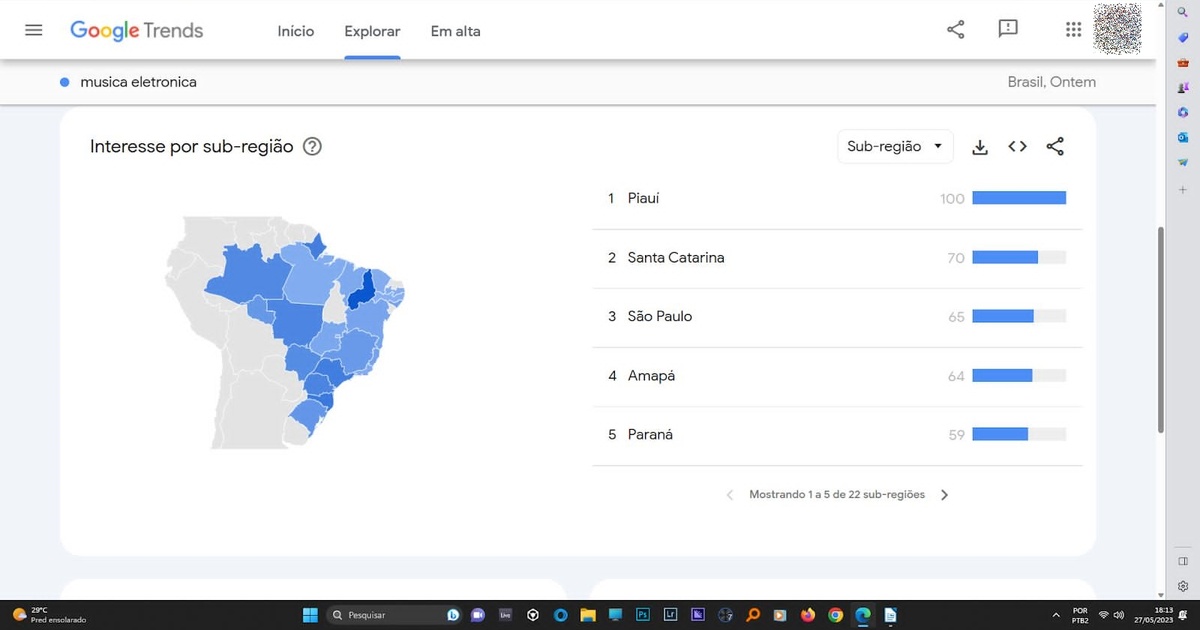Image resolution: width=1200 pixels, height=630 pixels.
Task: Click the page vertical scrollbar
Action: [1160, 330]
